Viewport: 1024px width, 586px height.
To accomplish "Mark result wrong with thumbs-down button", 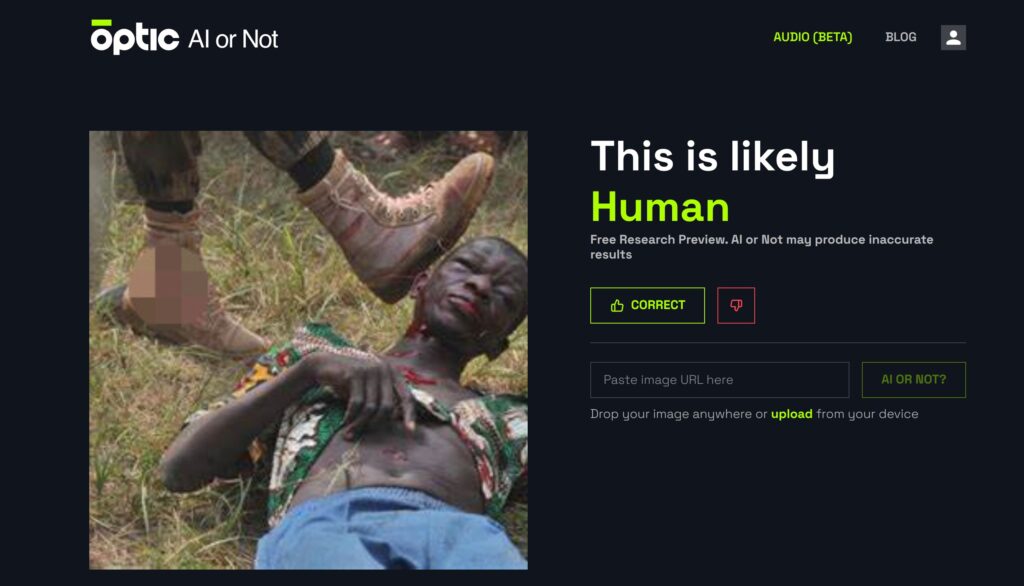I will pos(736,305).
